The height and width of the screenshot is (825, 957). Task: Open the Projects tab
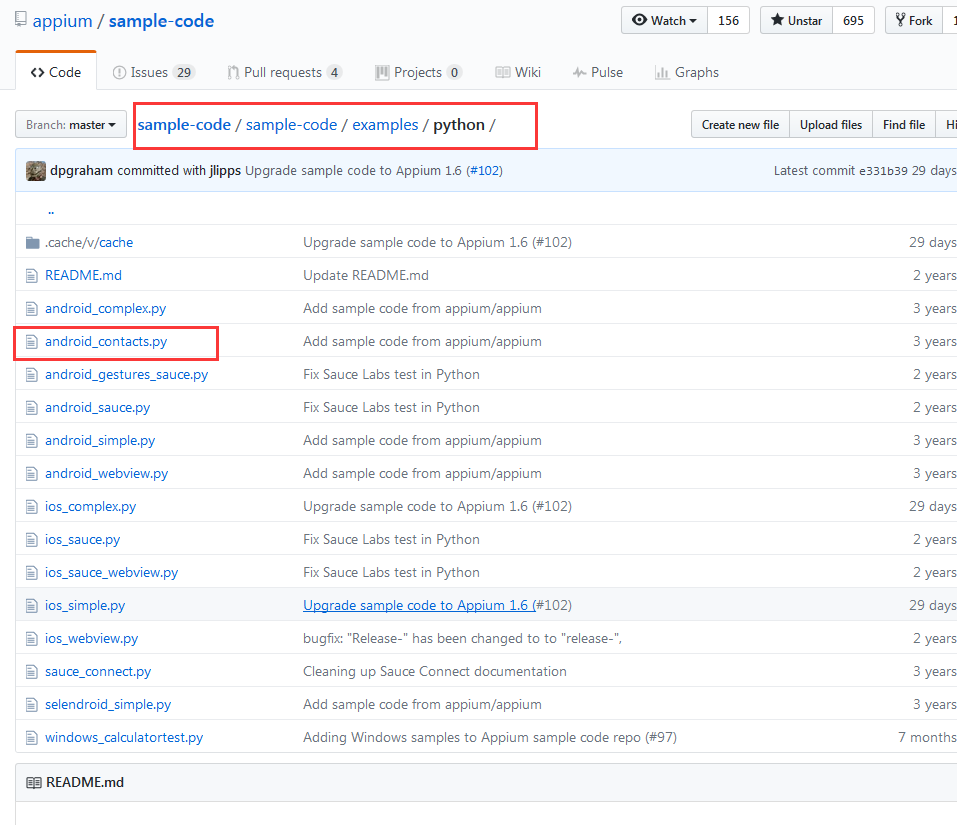point(419,72)
